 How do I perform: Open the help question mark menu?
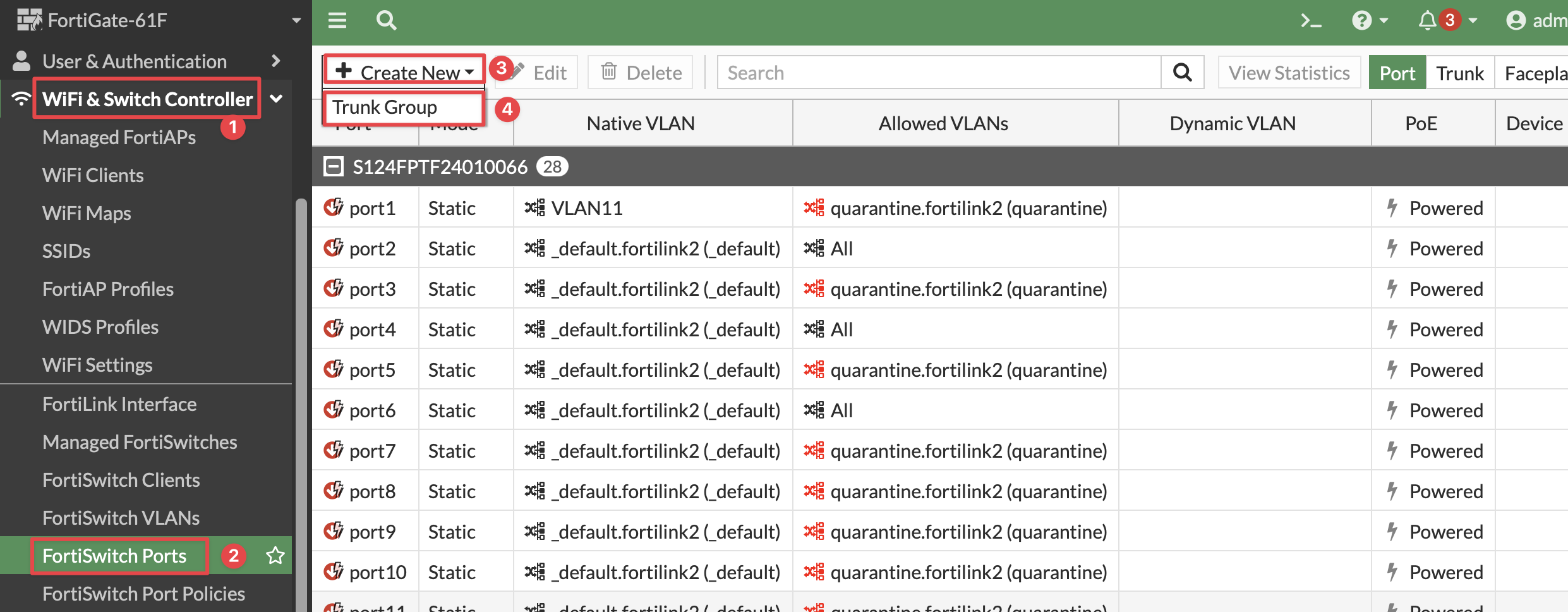(x=1370, y=21)
